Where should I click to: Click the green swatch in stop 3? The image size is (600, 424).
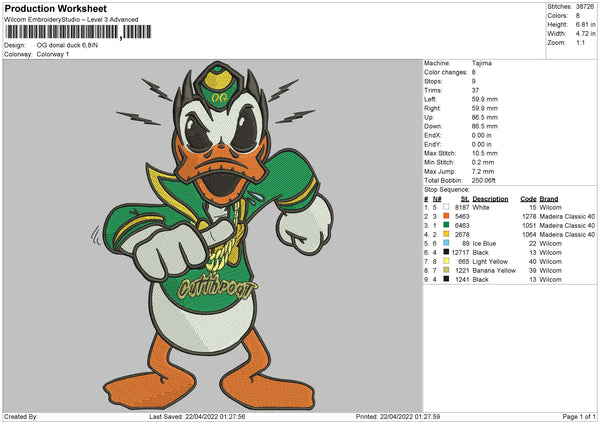click(446, 225)
